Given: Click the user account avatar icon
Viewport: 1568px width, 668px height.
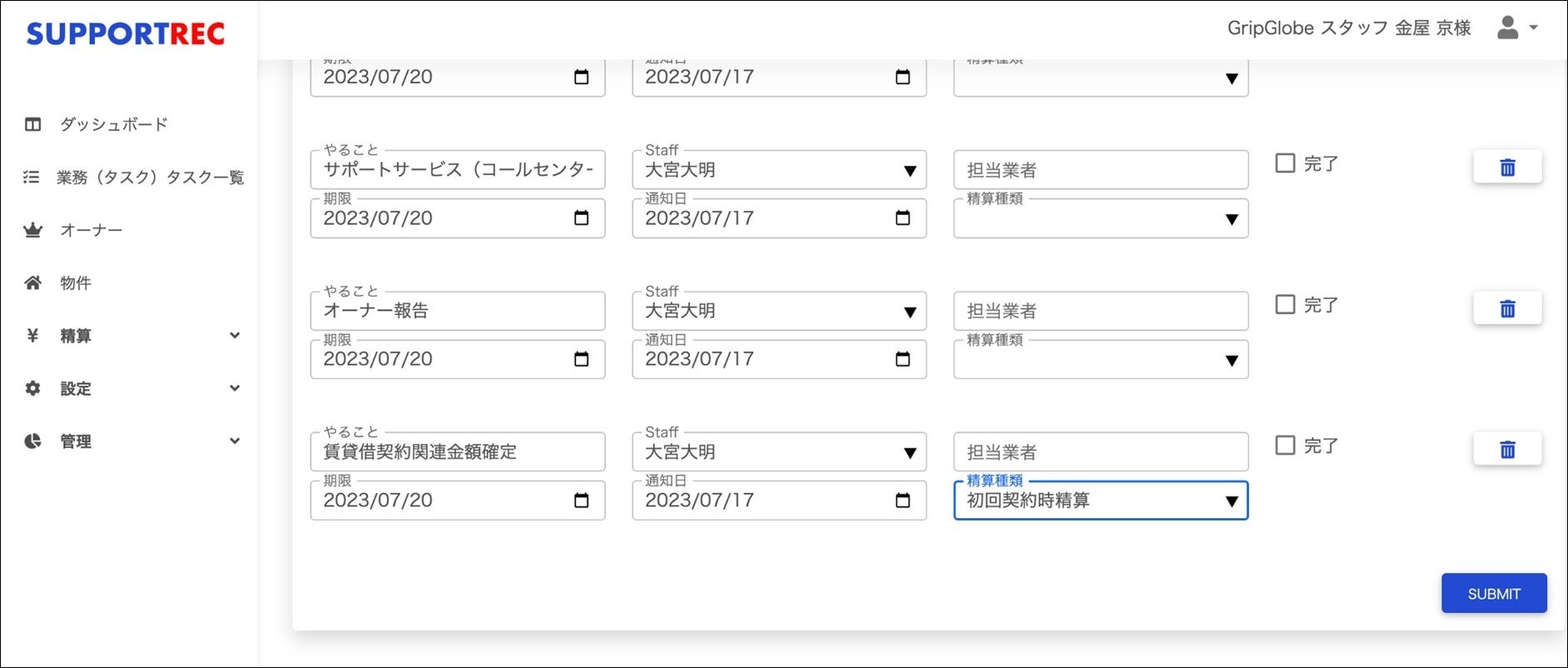Looking at the screenshot, I should point(1507,28).
